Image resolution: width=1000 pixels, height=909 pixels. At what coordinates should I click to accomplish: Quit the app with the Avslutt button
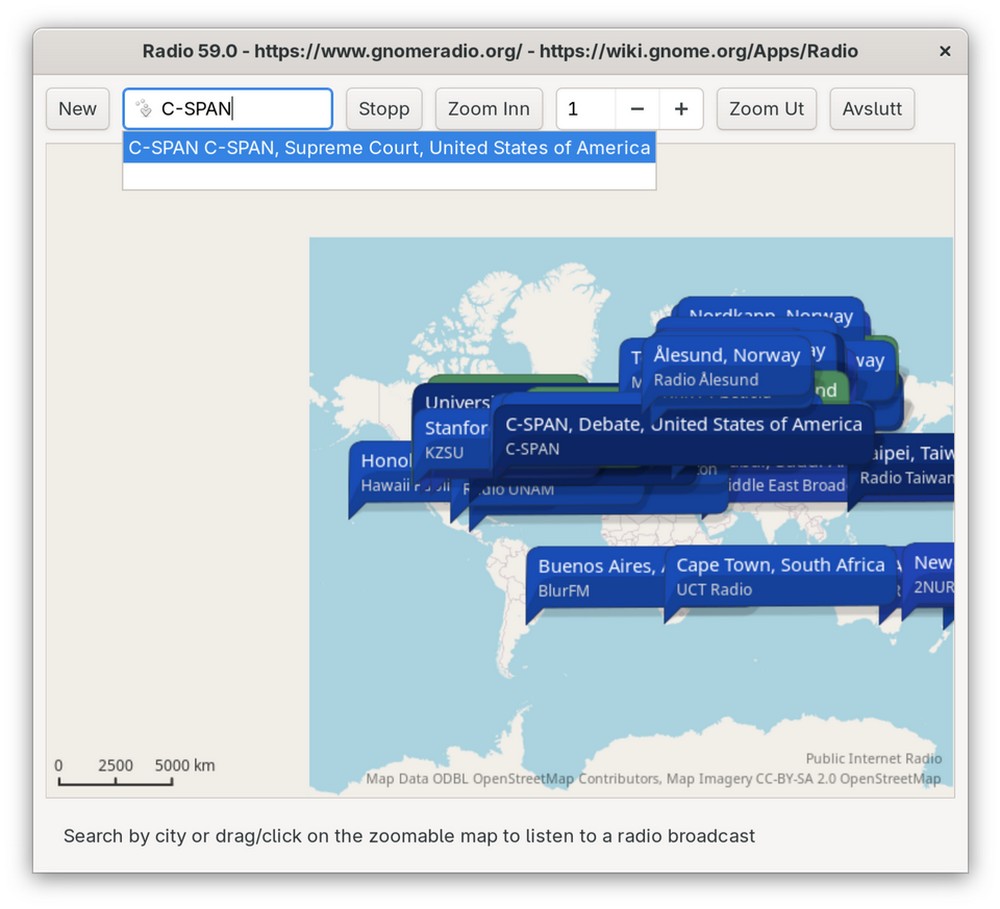(871, 109)
